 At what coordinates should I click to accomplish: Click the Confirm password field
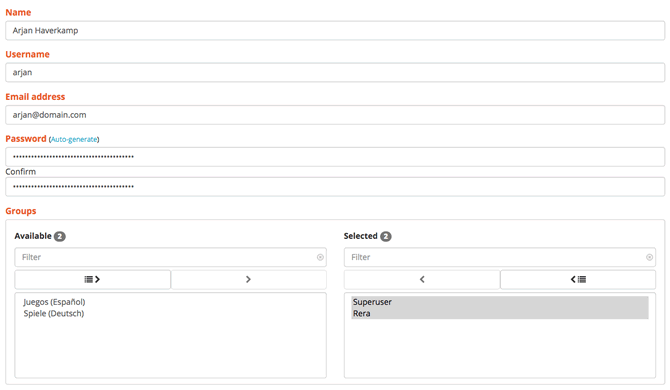(335, 187)
